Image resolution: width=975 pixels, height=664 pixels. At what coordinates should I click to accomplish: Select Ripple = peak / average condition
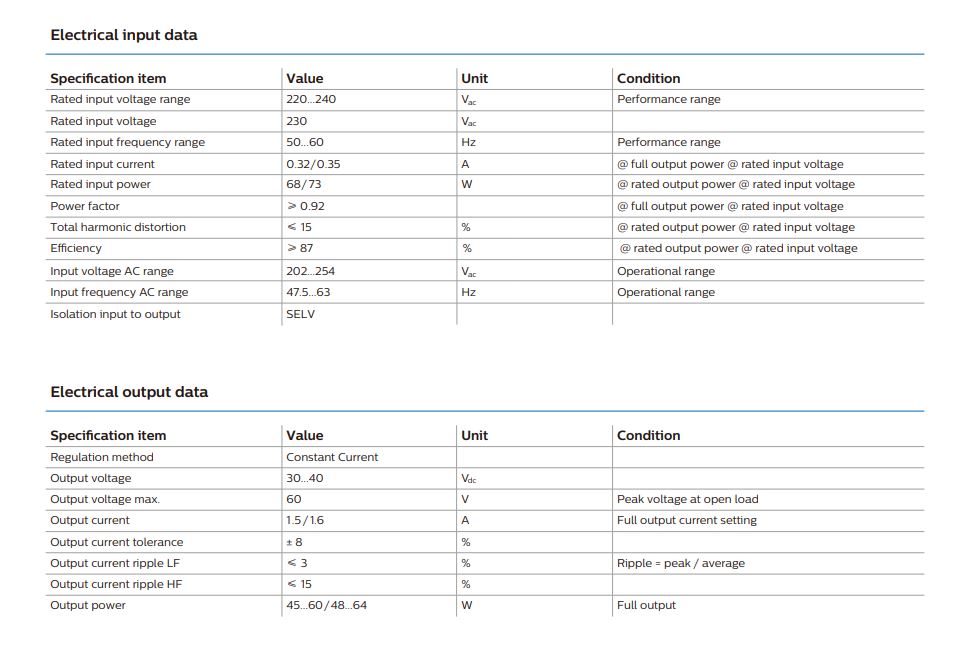681,563
